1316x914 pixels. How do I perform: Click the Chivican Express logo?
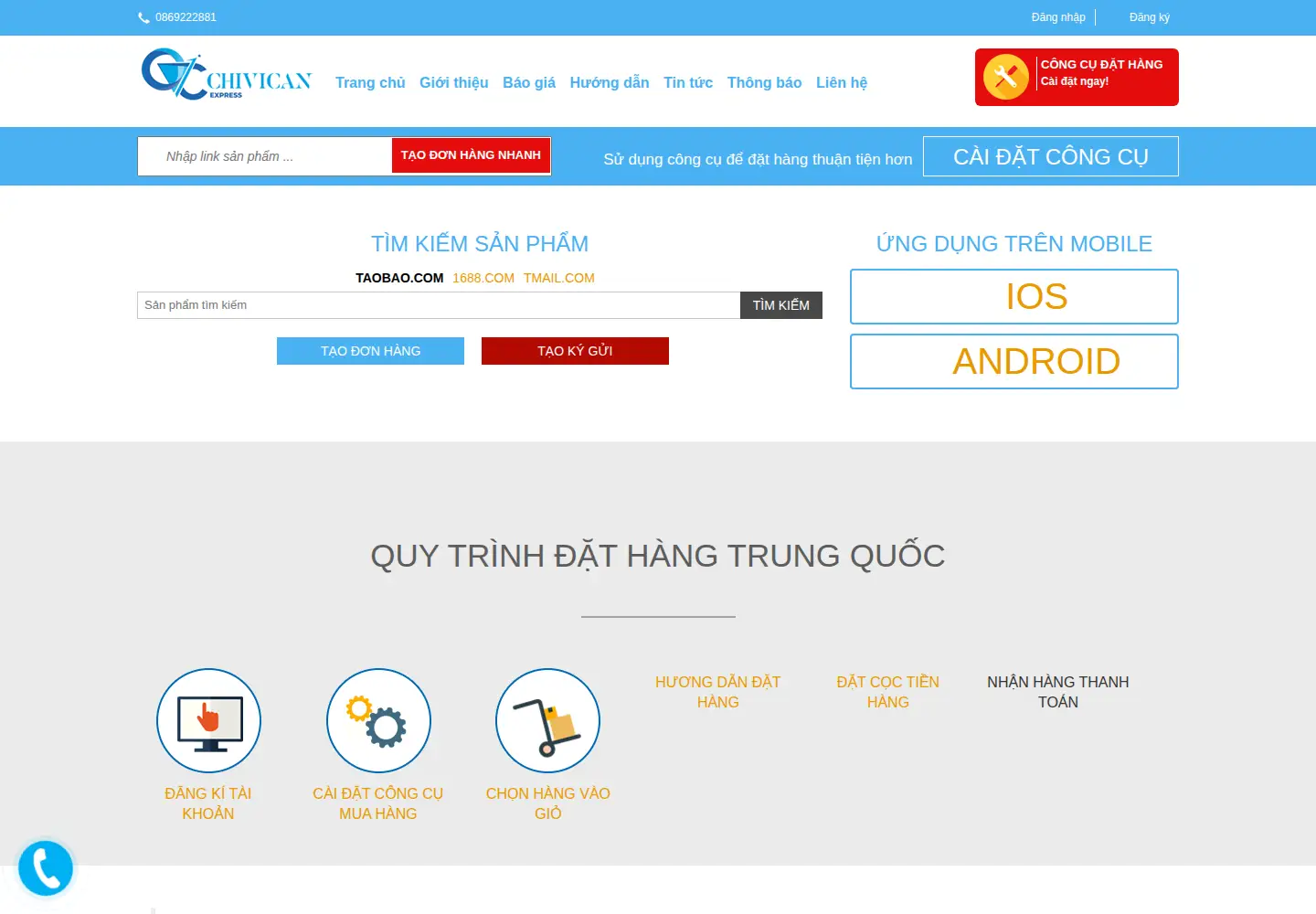(226, 75)
